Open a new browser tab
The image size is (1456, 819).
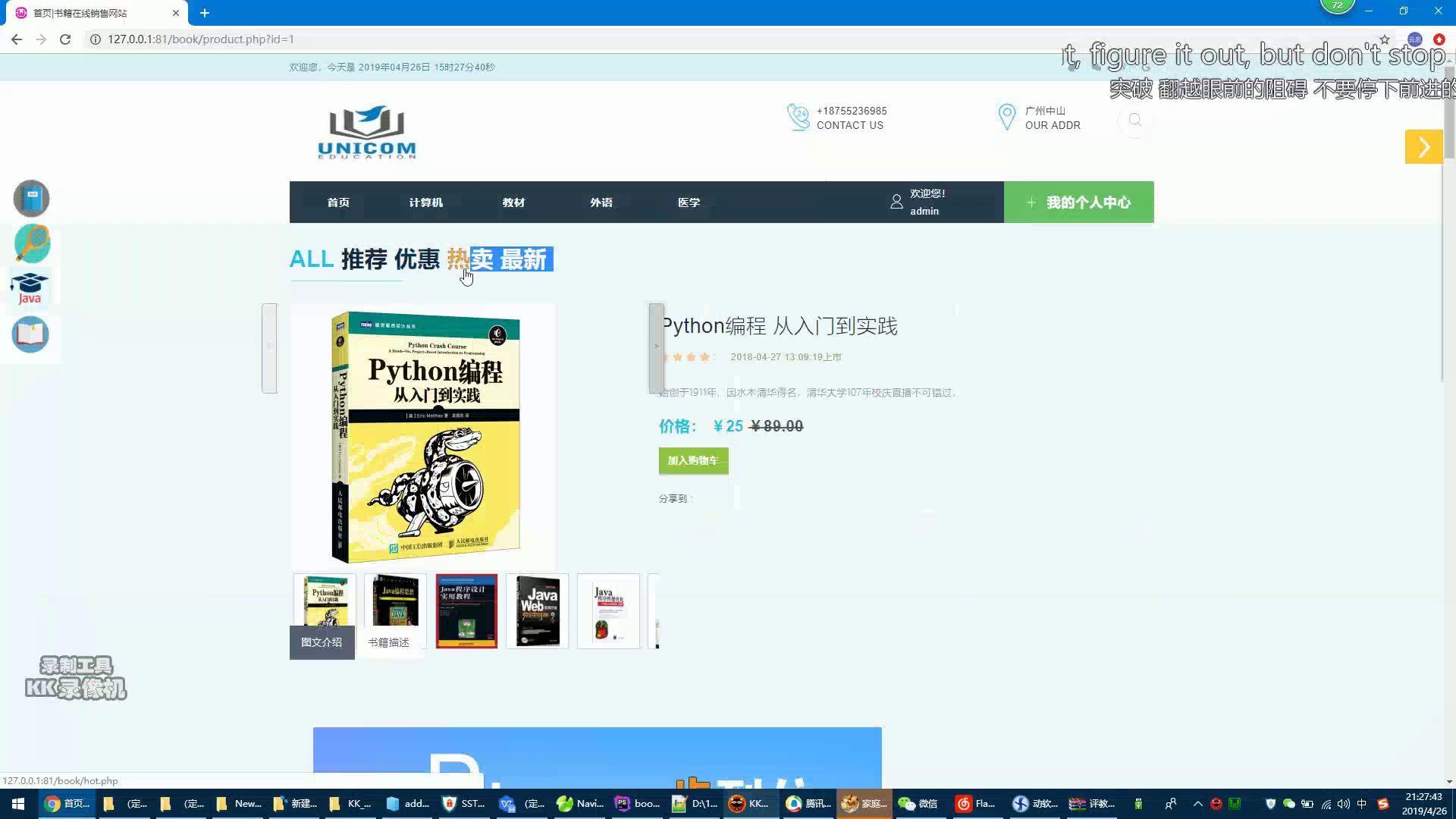(x=205, y=13)
